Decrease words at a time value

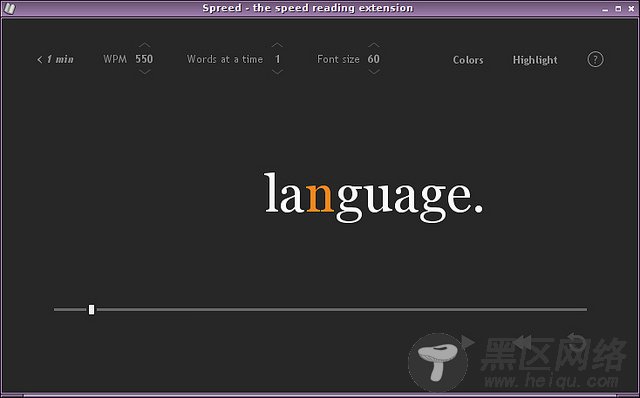(x=278, y=72)
